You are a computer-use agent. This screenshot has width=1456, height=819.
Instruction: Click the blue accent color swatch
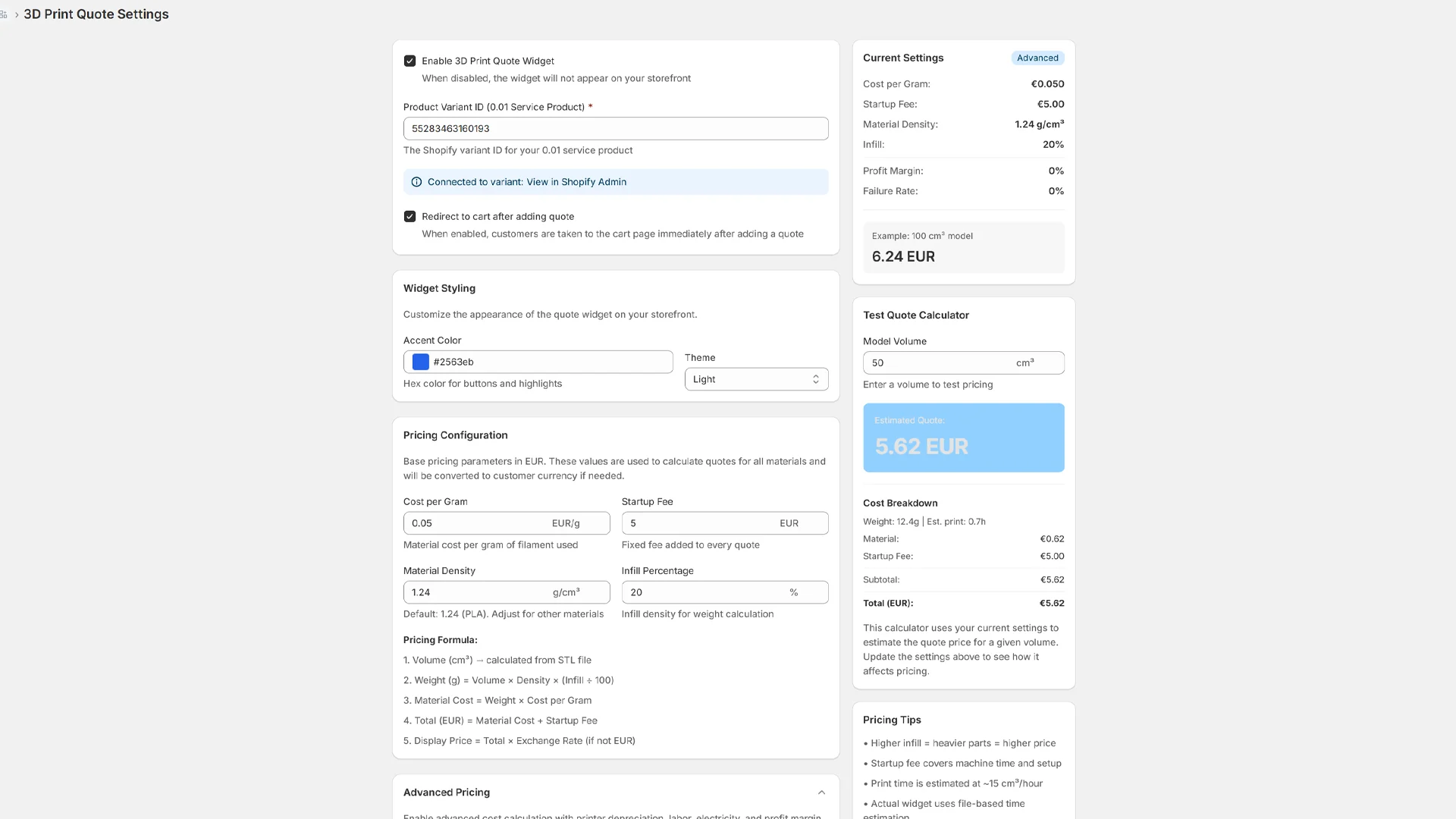coord(421,362)
